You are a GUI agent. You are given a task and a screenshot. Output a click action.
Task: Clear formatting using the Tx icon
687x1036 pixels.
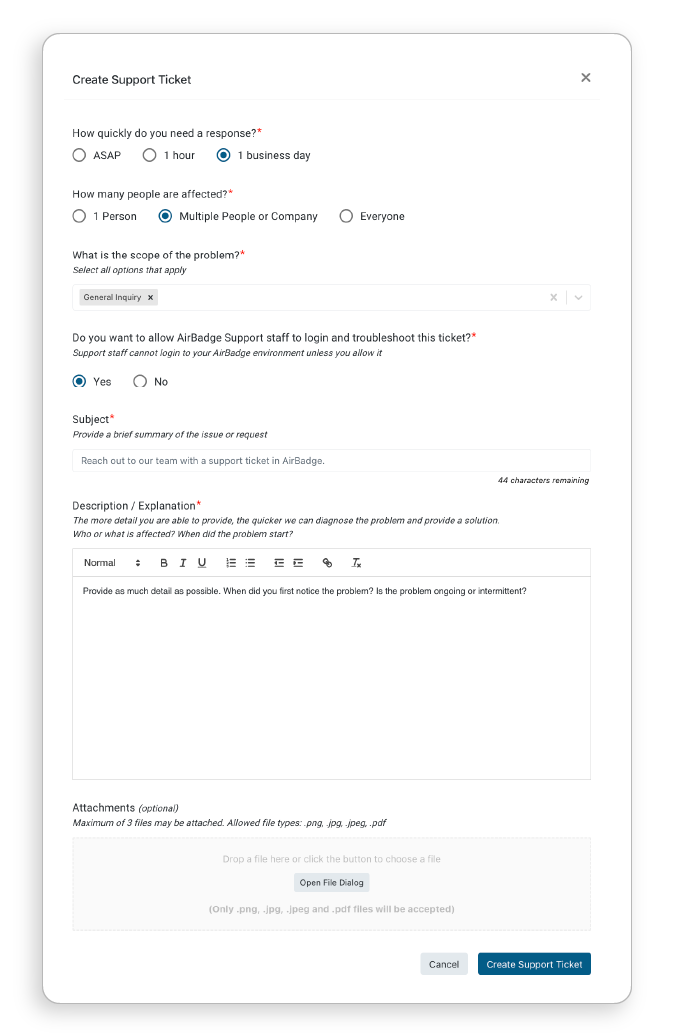point(356,563)
